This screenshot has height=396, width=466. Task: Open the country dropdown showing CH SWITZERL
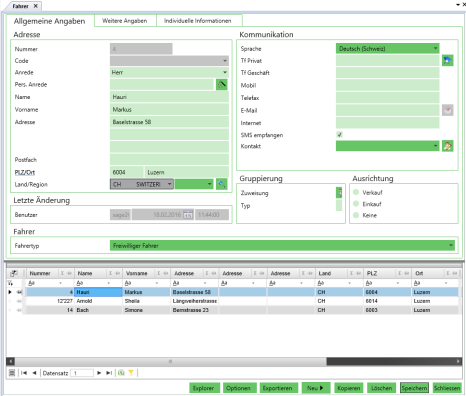pos(169,184)
